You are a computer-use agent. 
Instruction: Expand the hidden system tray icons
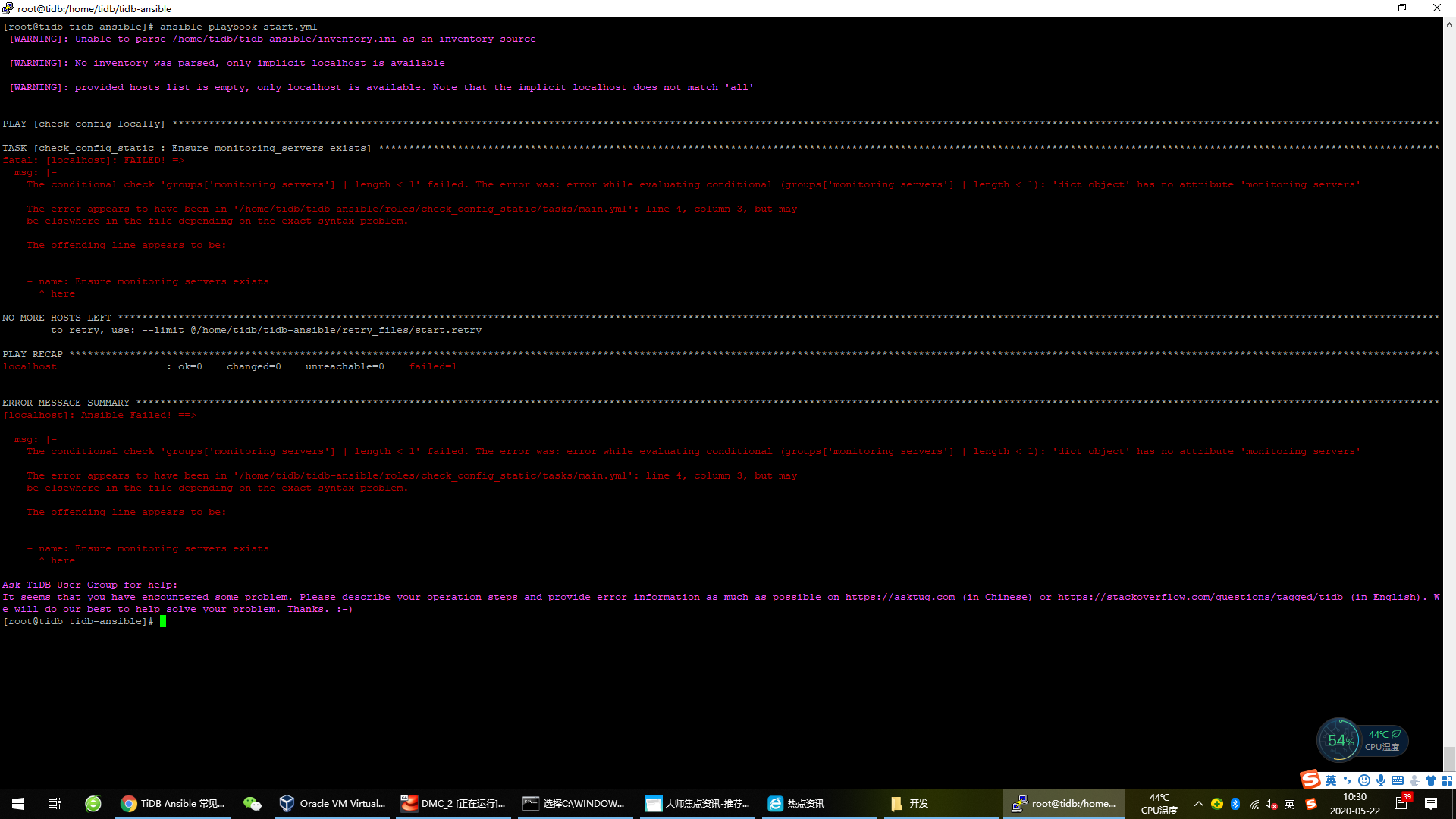pos(1199,804)
